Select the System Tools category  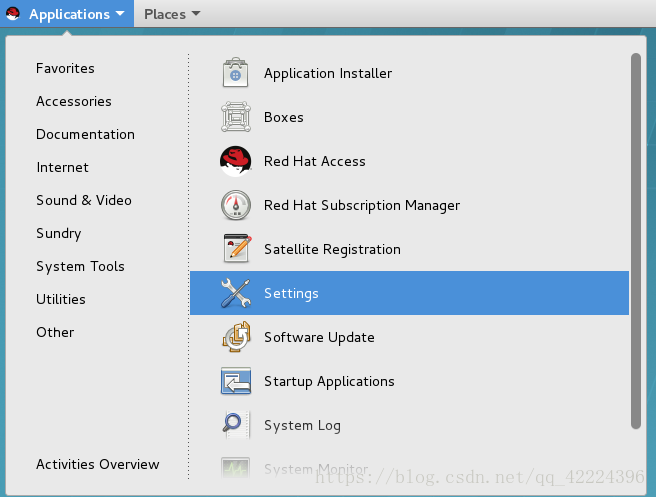[80, 267]
